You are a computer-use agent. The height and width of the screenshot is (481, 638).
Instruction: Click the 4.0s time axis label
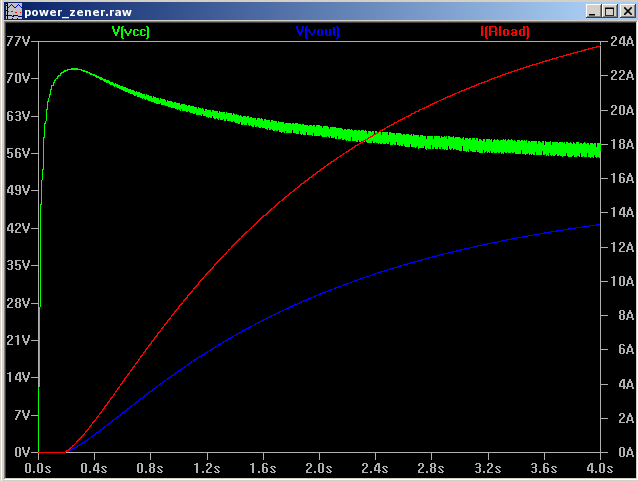[600, 468]
